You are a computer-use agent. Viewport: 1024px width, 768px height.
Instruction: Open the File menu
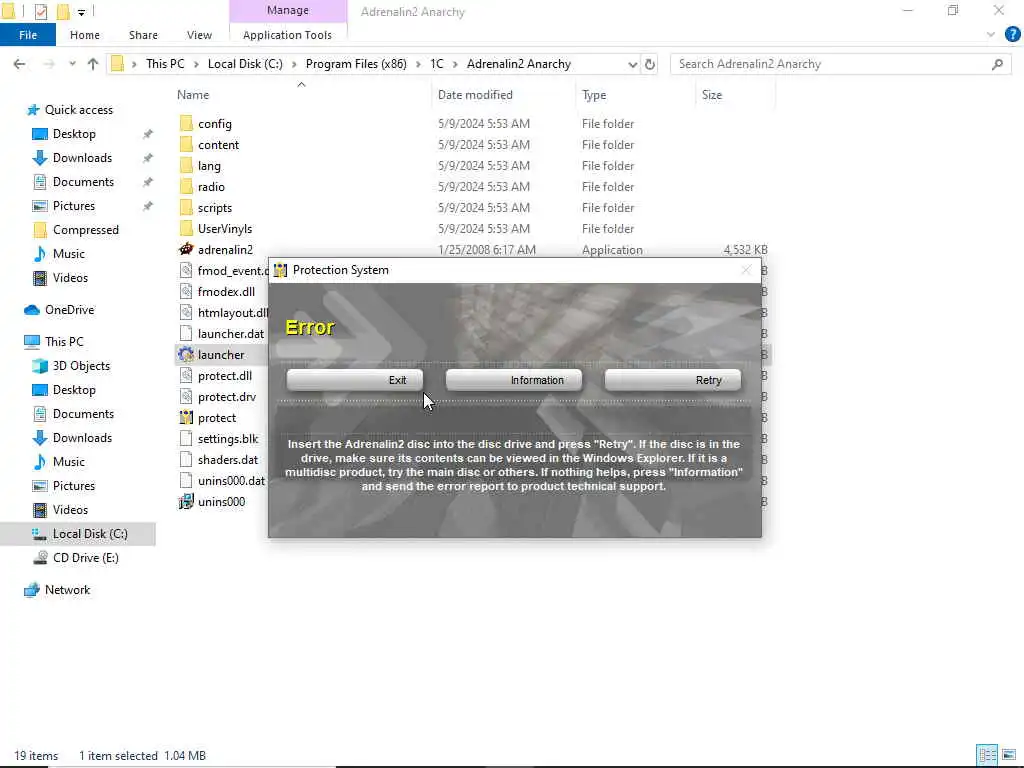pos(27,35)
